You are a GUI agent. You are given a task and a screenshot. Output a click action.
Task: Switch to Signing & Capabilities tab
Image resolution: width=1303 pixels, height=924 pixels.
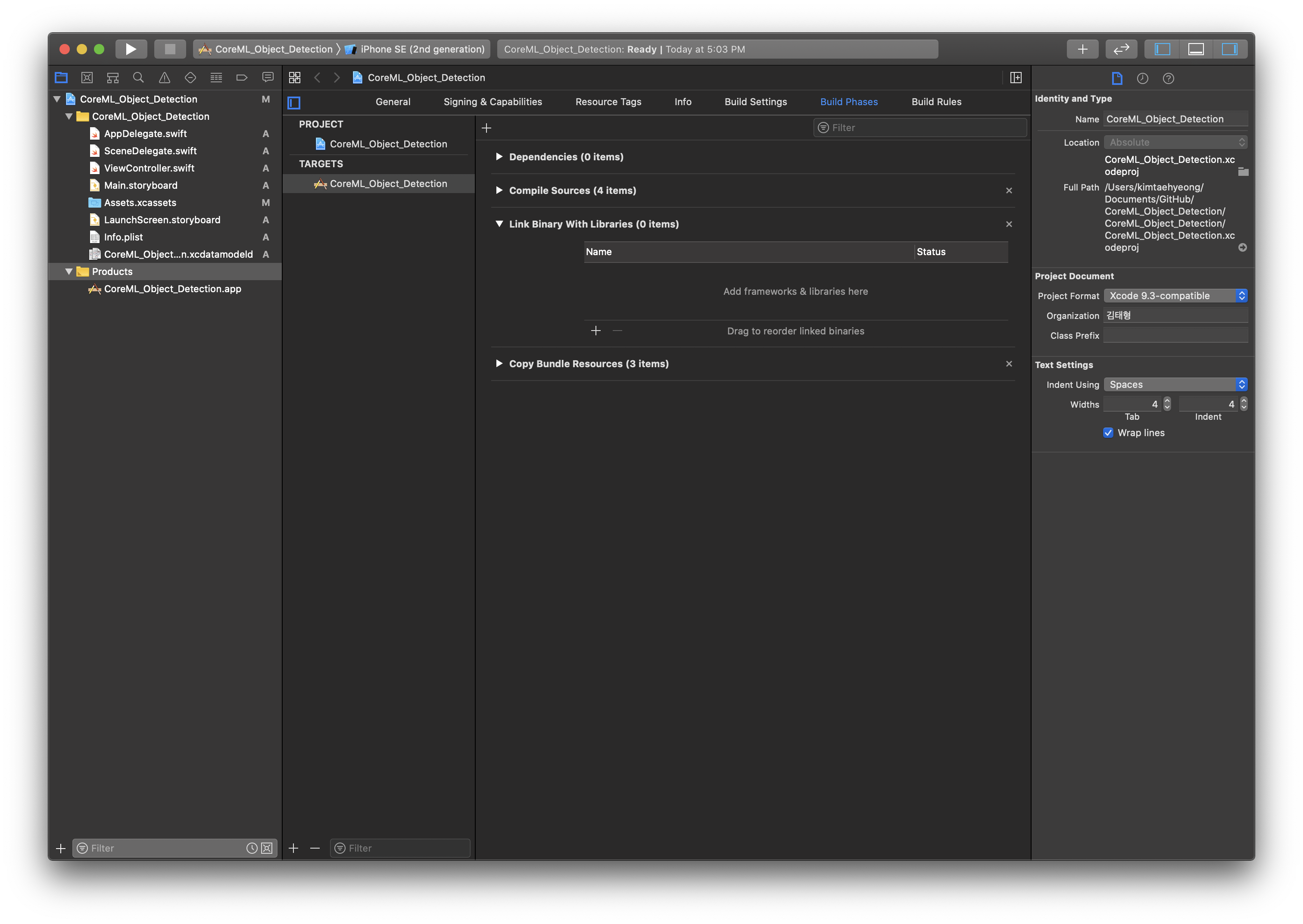pos(493,102)
